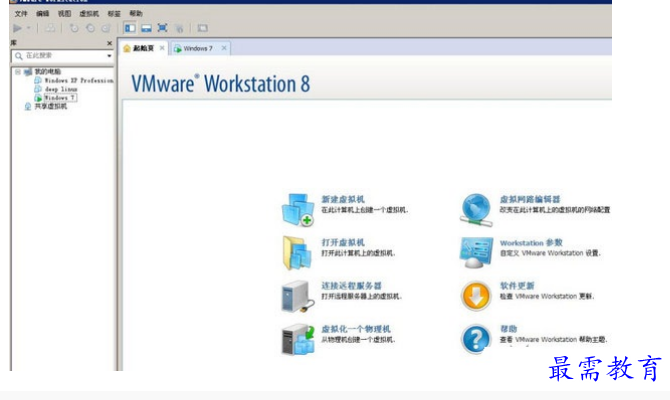Viewport: 670px width, 400px height.
Task: Click the power on play toolbar button
Action: 18,28
